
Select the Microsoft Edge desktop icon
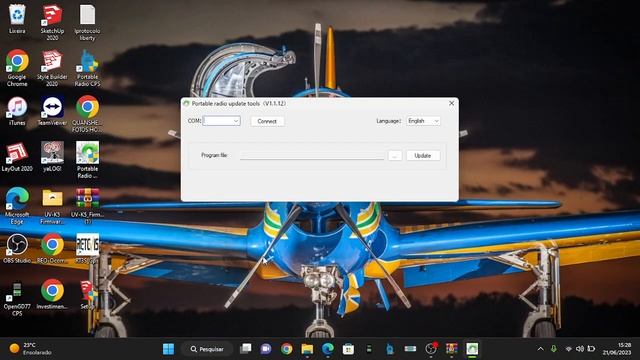[x=17, y=206]
